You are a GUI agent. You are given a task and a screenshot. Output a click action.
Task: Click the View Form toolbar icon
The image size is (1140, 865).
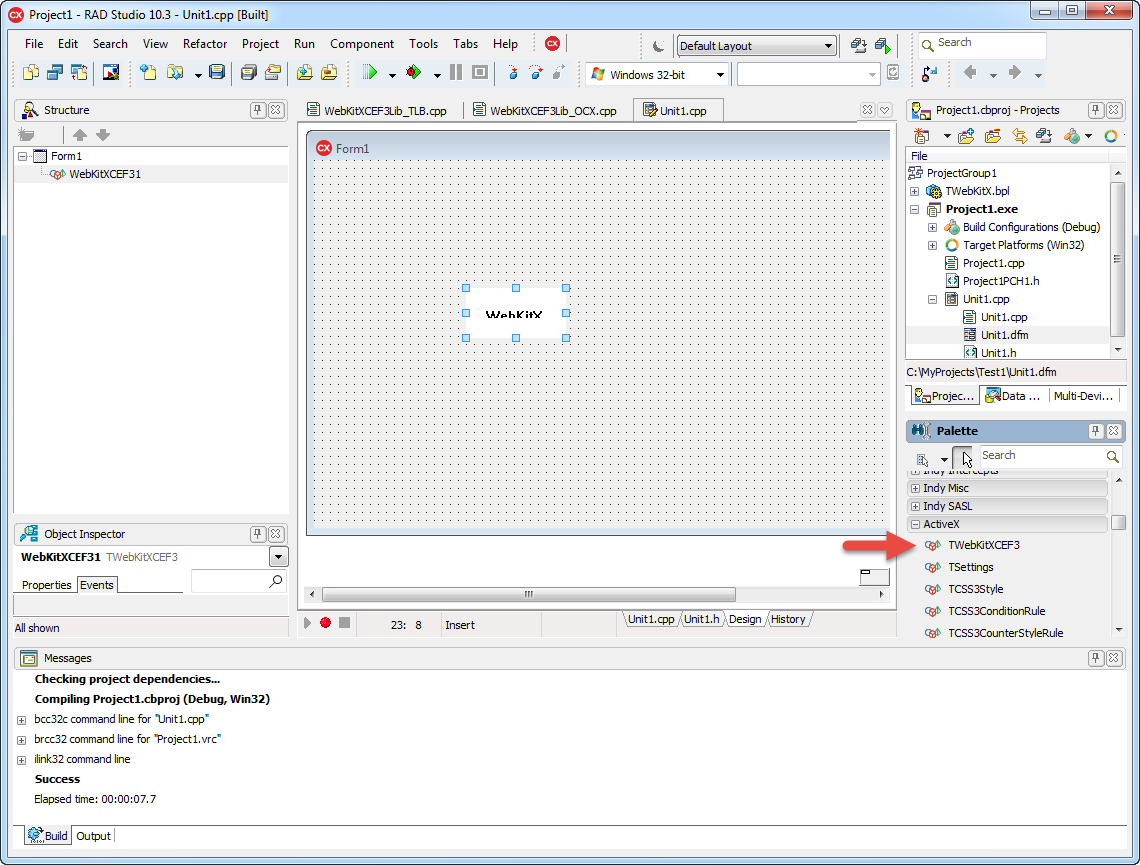pos(55,72)
